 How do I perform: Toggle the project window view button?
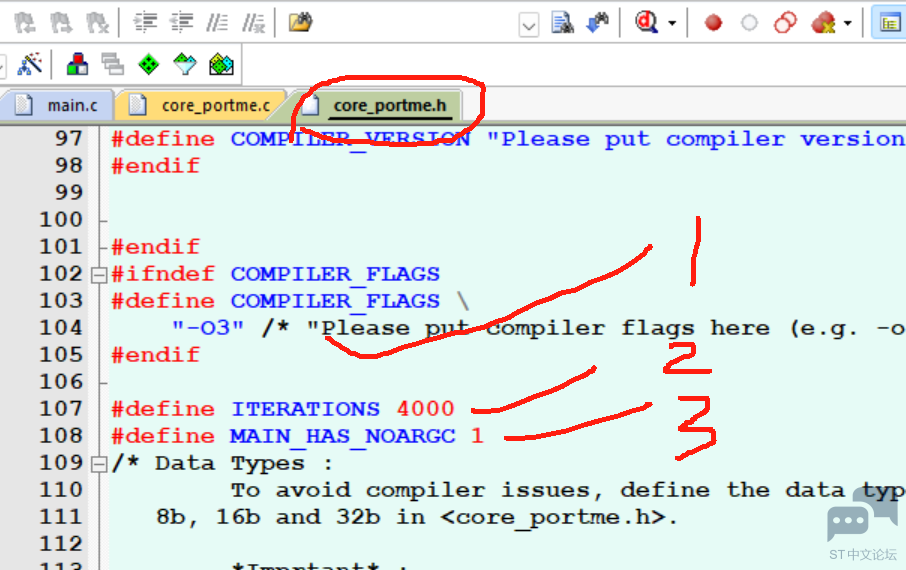pos(889,23)
